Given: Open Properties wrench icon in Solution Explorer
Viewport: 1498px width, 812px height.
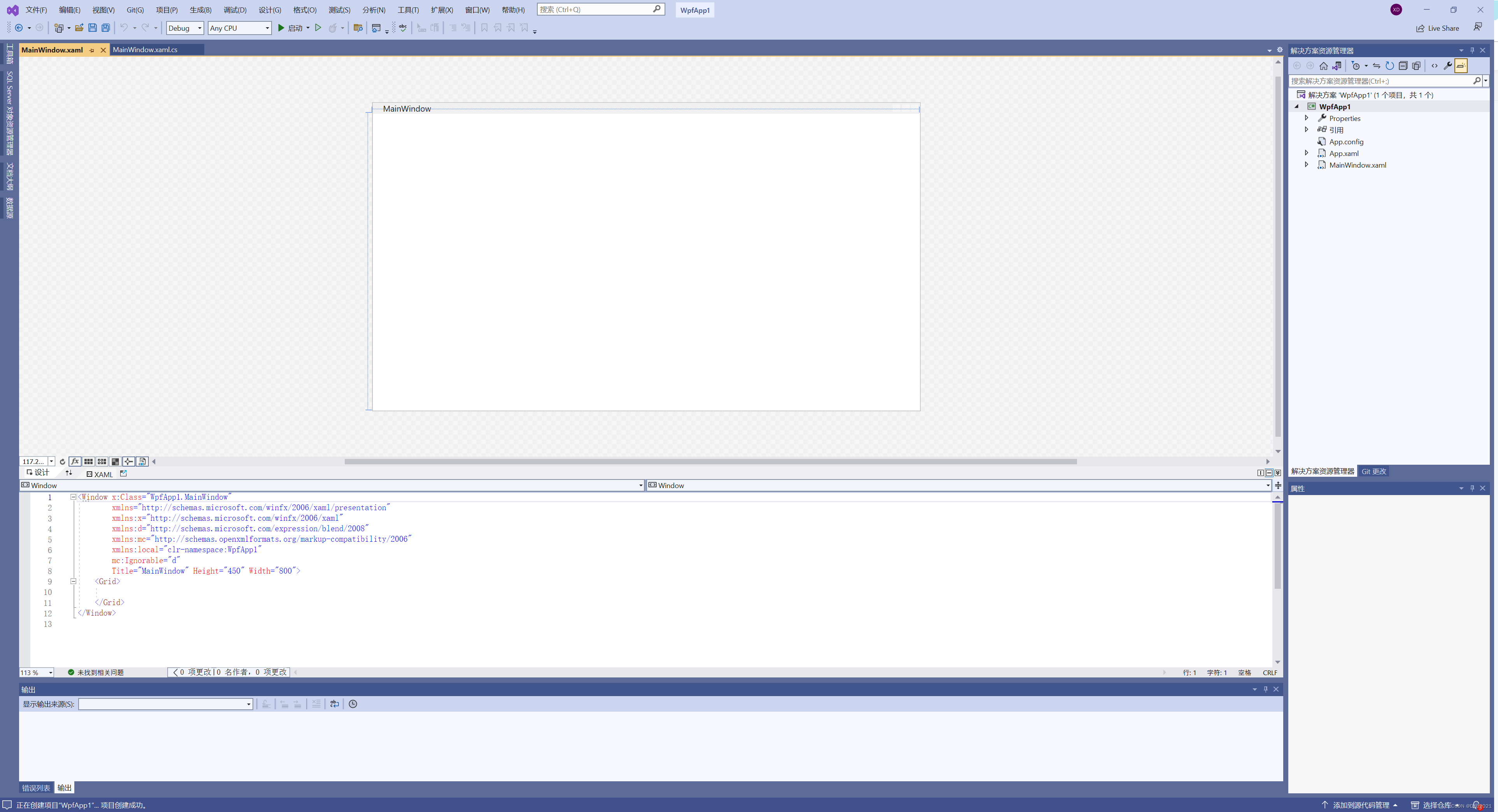Looking at the screenshot, I should 1448,66.
